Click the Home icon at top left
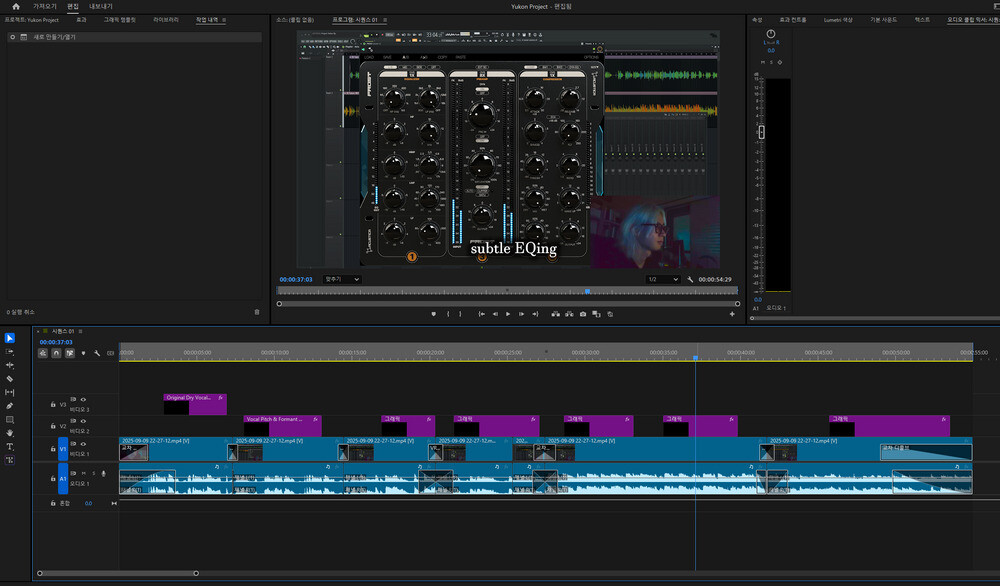The image size is (1000, 586). [16, 6]
